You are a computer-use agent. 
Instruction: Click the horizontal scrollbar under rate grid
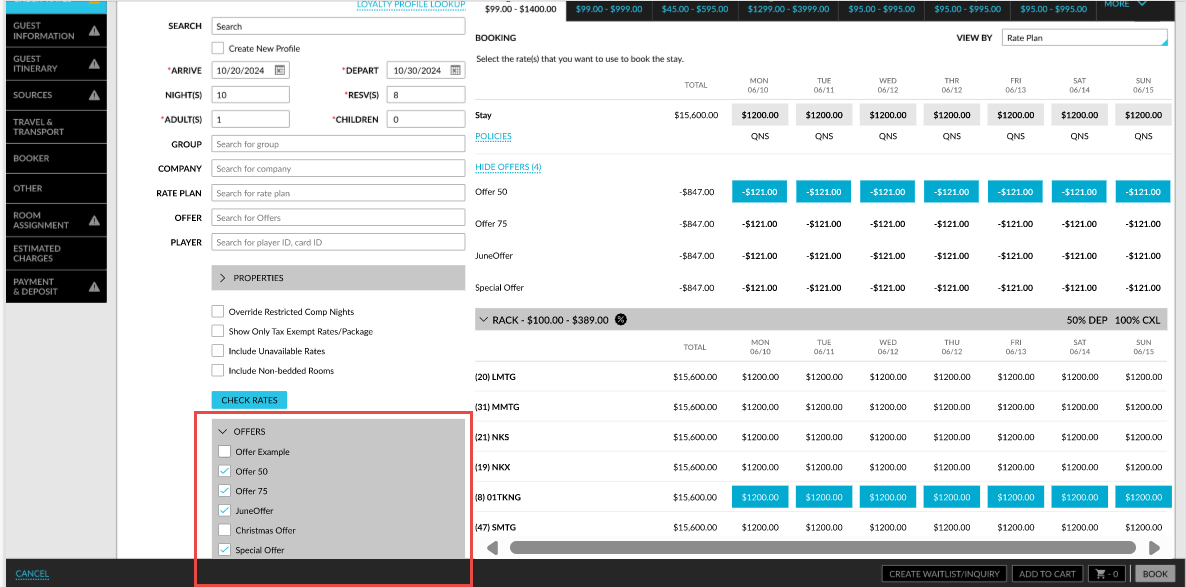point(823,548)
